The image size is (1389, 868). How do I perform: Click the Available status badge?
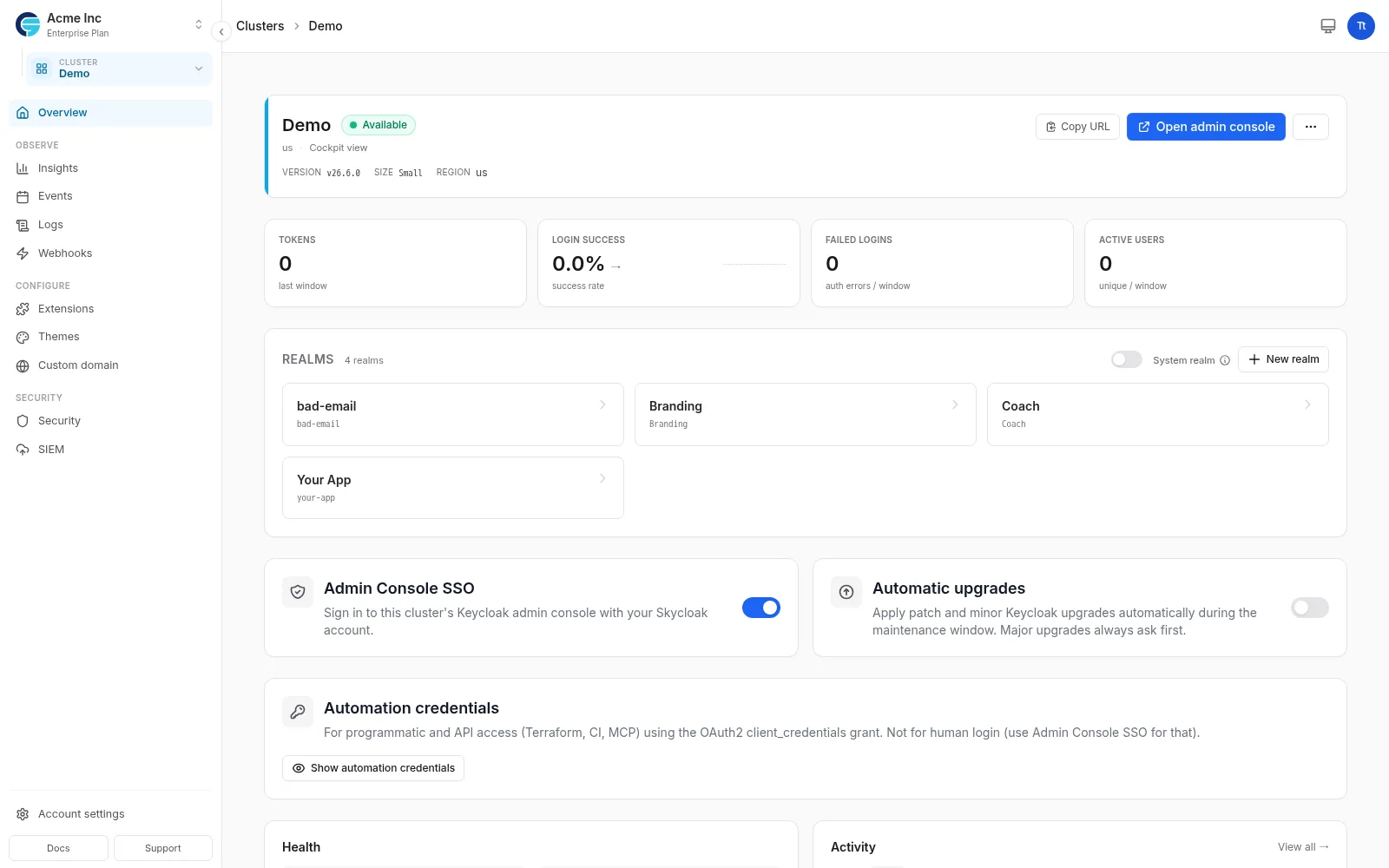(x=379, y=125)
